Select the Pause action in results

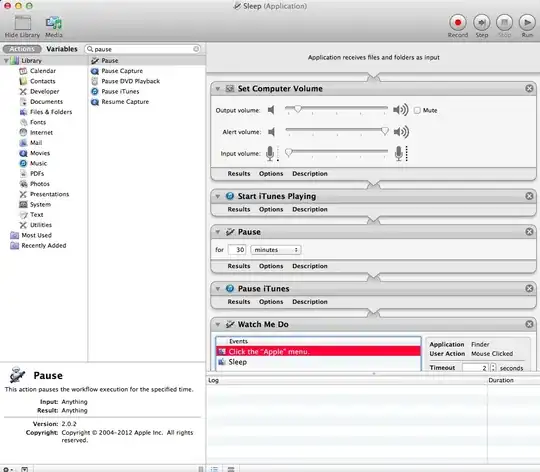click(x=110, y=61)
